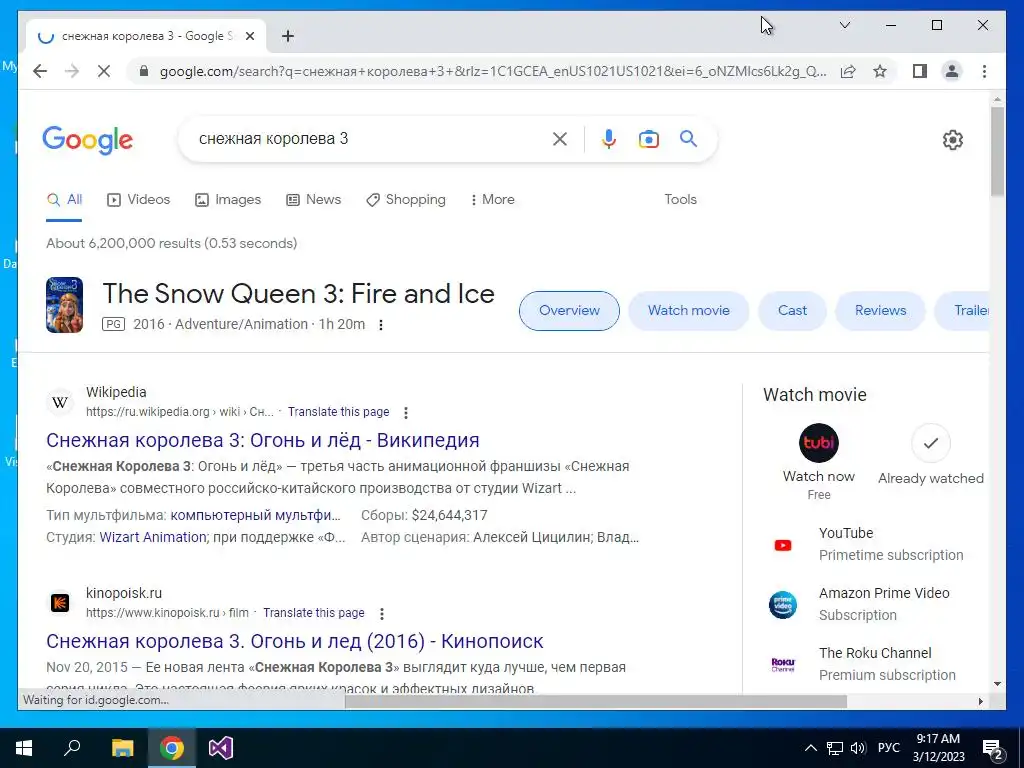The width and height of the screenshot is (1024, 768).
Task: Toggle the Chrome side panel
Action: pos(920,71)
